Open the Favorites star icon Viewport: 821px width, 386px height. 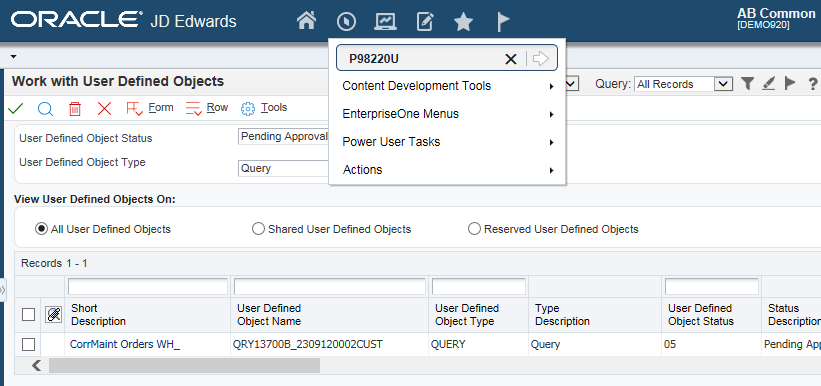(x=463, y=22)
